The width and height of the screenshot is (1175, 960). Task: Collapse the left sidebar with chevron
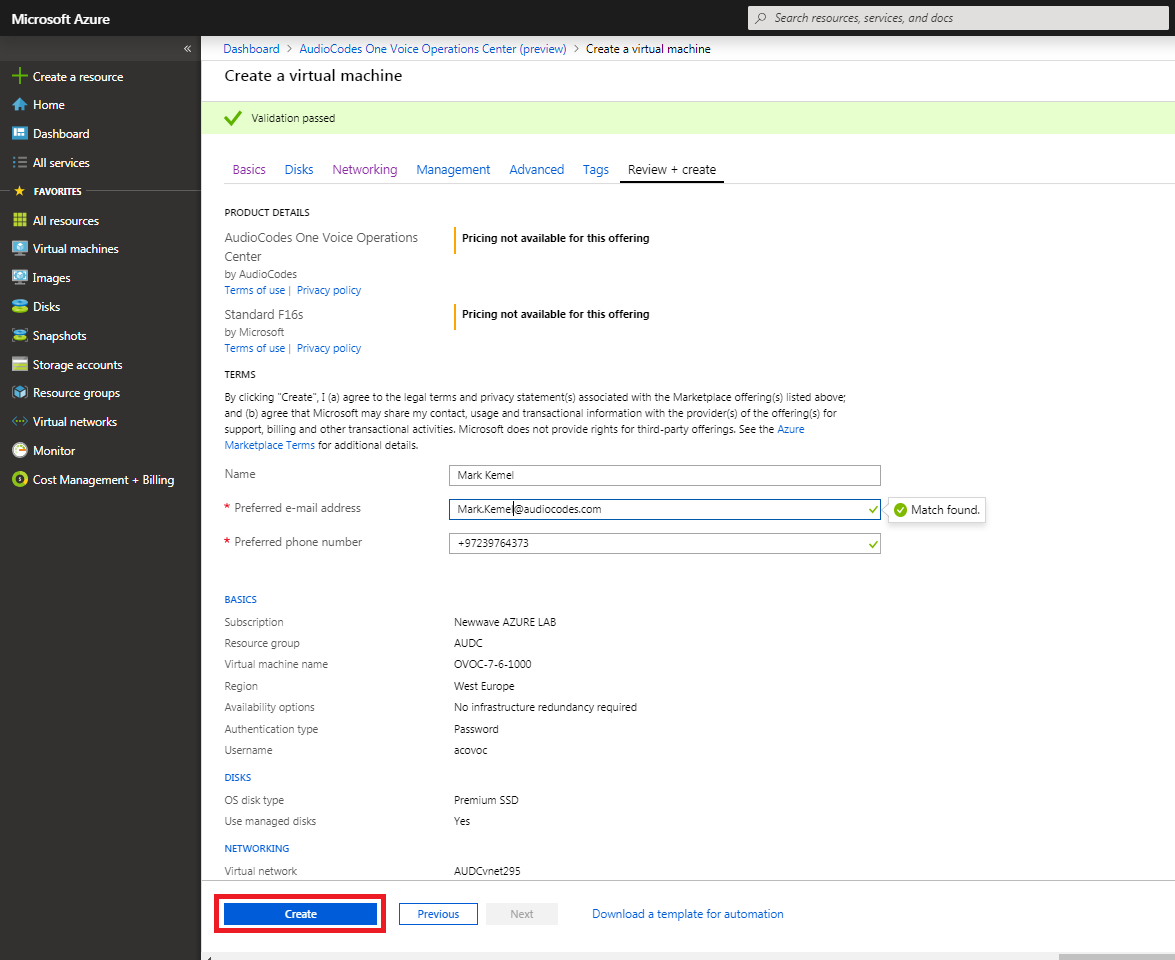187,49
